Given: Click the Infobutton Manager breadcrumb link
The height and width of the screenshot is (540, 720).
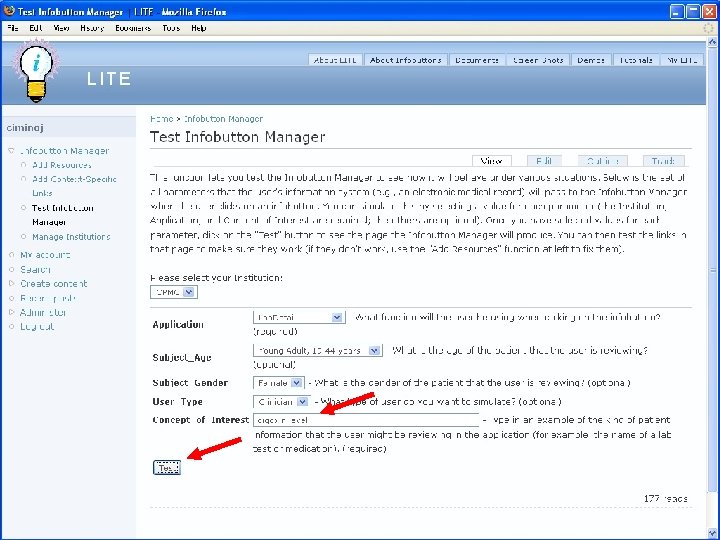Looking at the screenshot, I should [223, 118].
